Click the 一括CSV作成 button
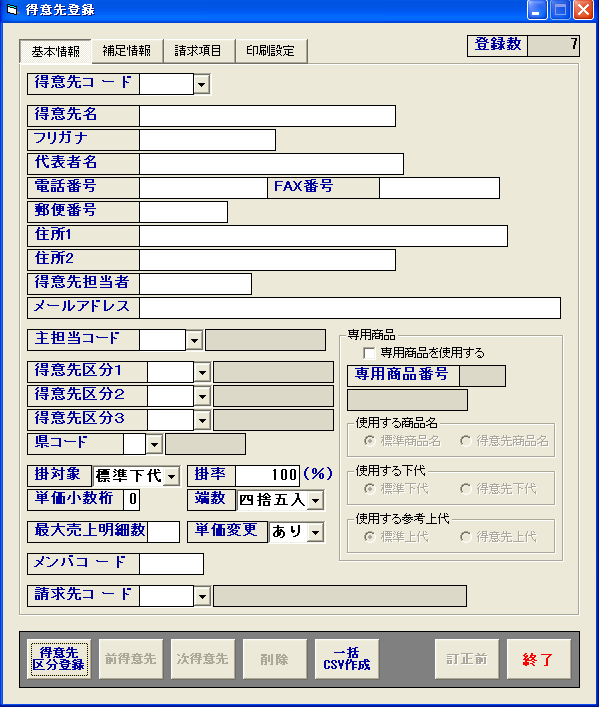Viewport: 599px width, 707px height. click(346, 659)
